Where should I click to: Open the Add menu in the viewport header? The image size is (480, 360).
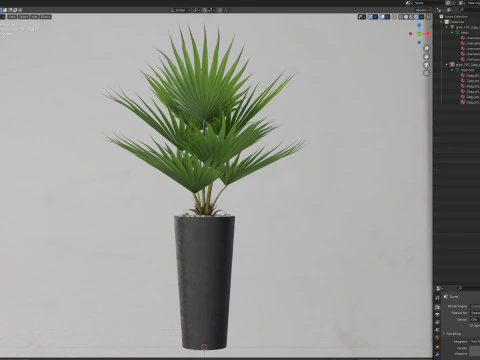pos(35,16)
